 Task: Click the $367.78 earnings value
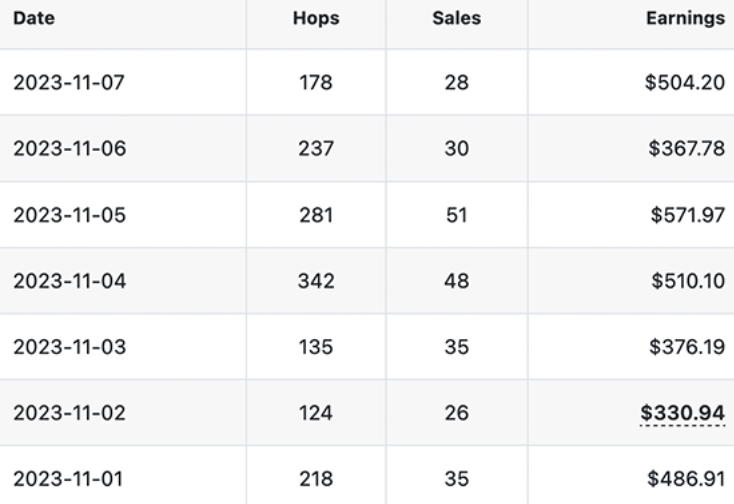tap(687, 148)
